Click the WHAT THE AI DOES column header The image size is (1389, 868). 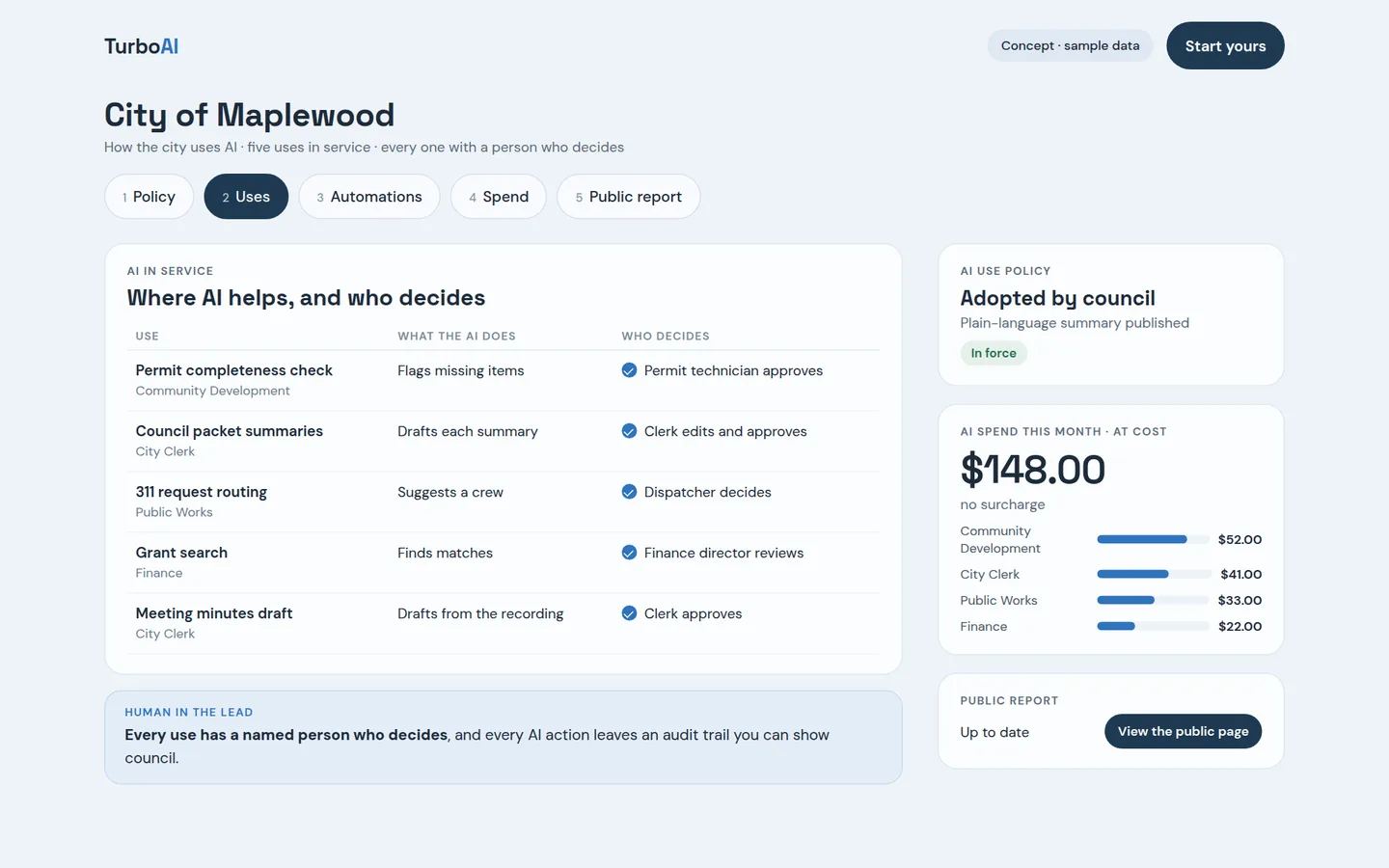pos(456,337)
